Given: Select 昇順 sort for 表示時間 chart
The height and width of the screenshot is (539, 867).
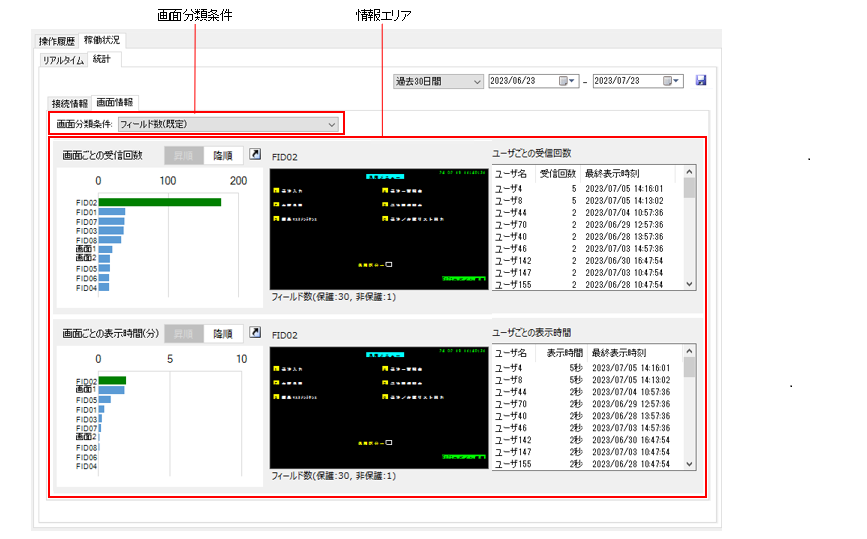Looking at the screenshot, I should tap(184, 333).
